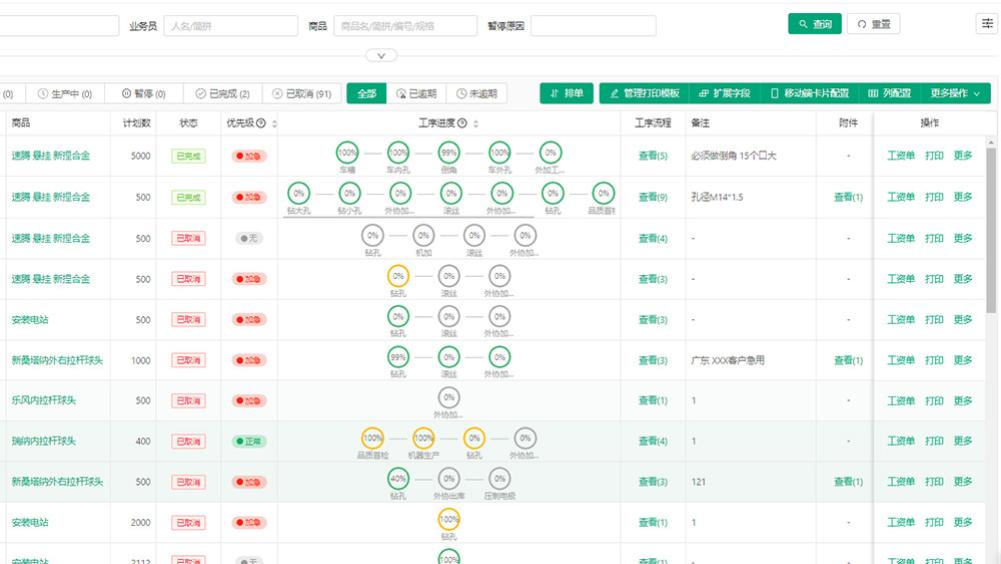
Task: Open 更多 in the 广东 XXX客户急用 row
Action: 963,360
